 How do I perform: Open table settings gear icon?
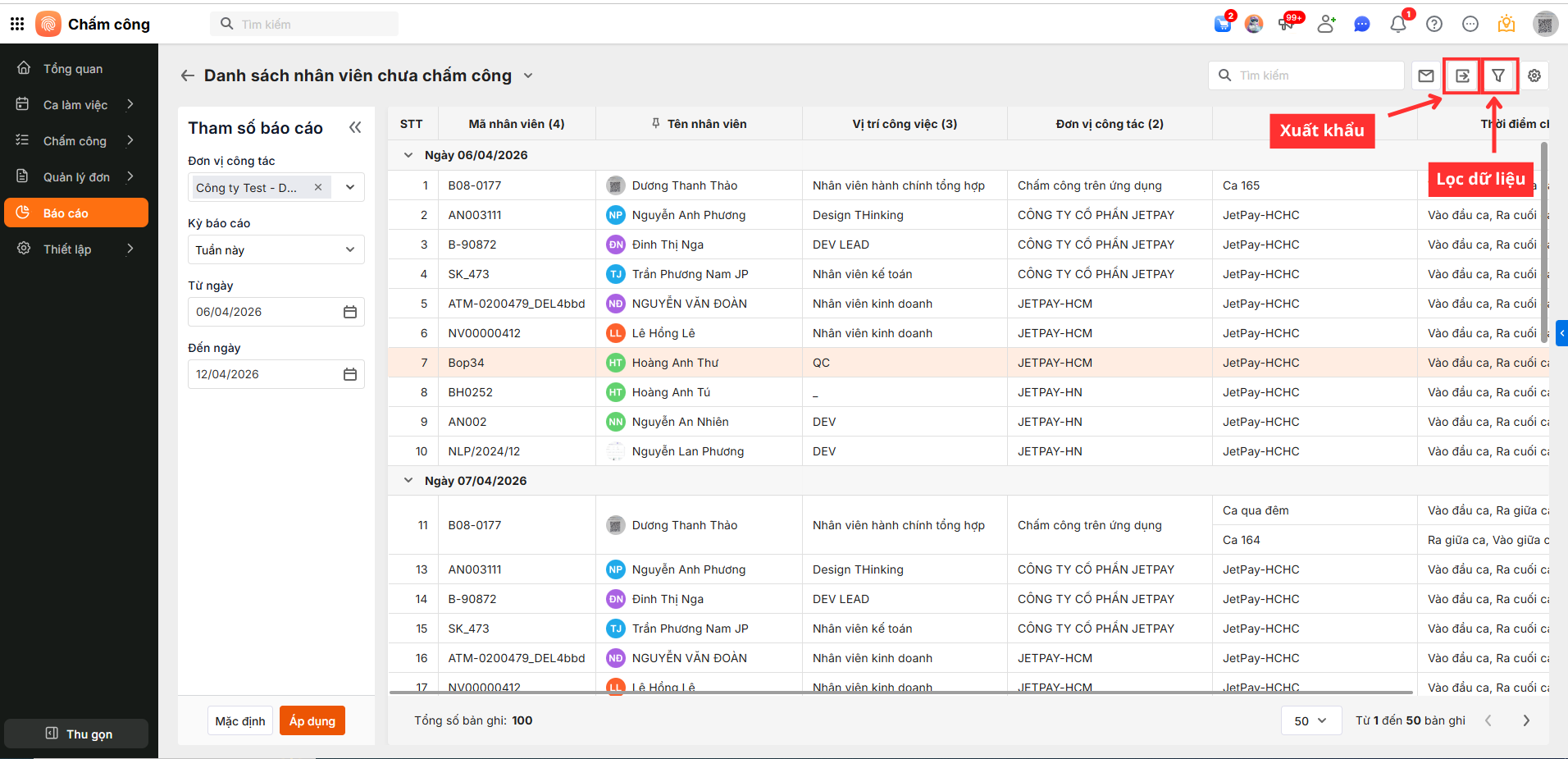tap(1534, 75)
